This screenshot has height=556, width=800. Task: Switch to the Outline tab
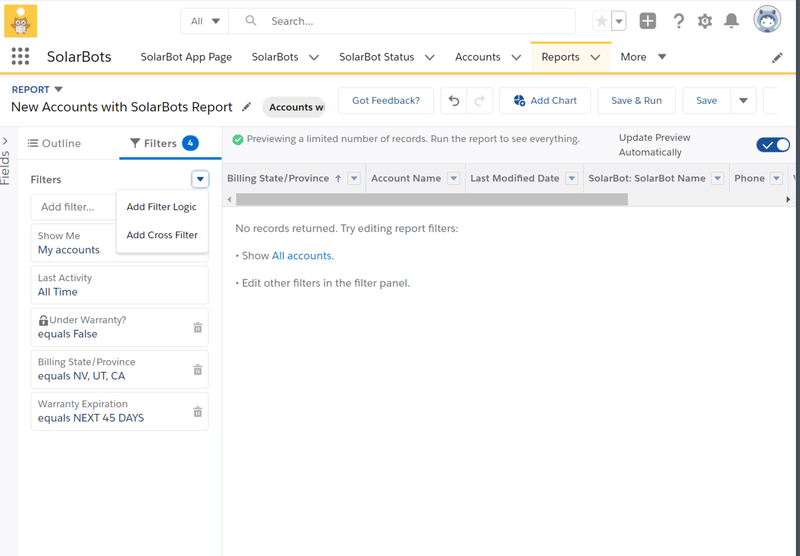click(54, 143)
